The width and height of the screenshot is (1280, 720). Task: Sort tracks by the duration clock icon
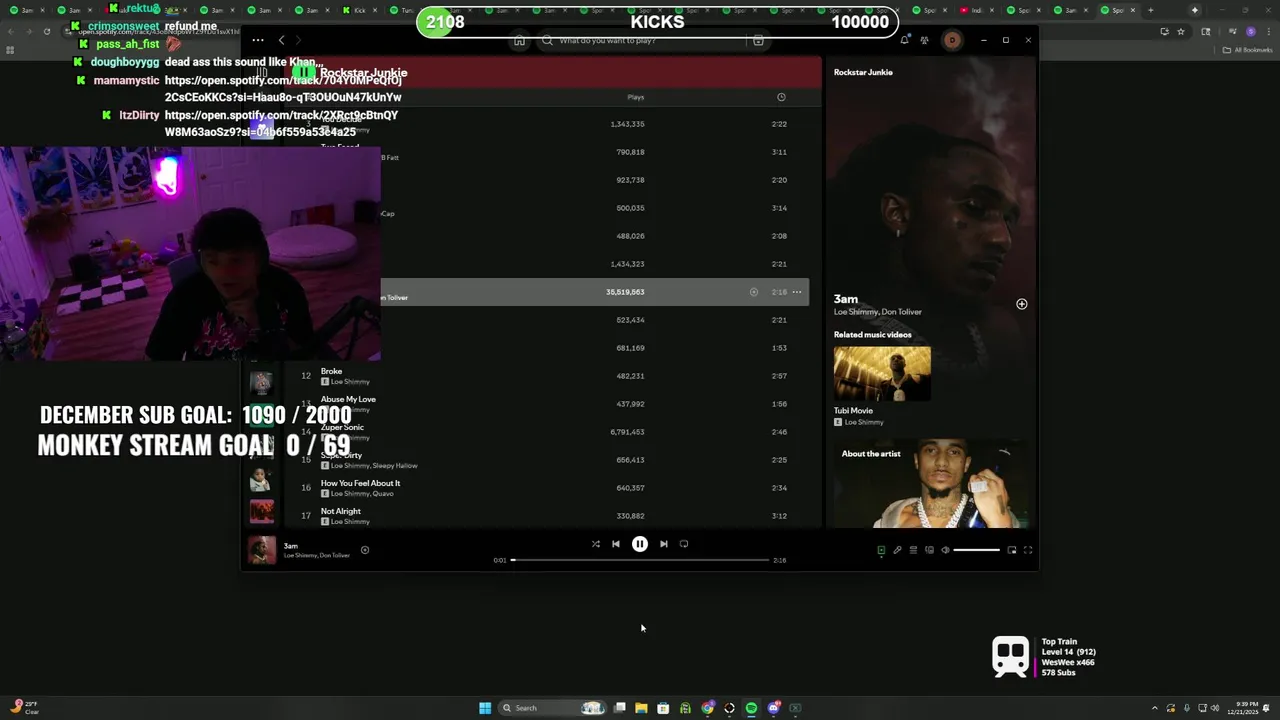click(781, 97)
